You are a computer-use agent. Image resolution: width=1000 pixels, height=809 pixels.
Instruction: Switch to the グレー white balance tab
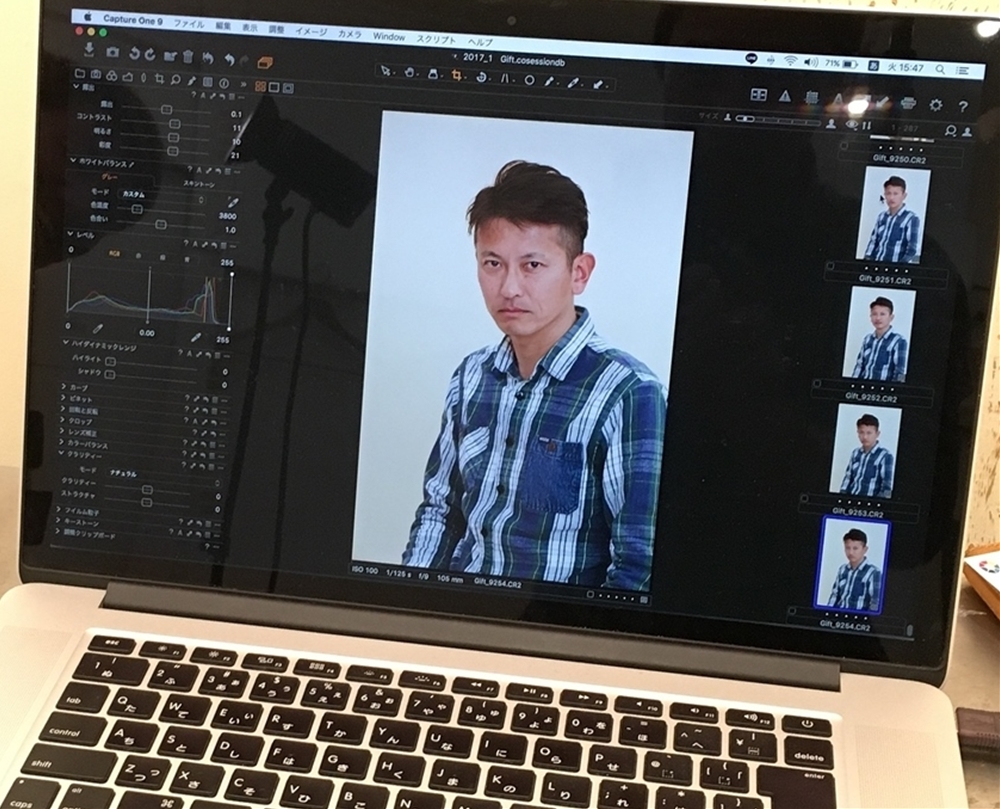coord(110,178)
